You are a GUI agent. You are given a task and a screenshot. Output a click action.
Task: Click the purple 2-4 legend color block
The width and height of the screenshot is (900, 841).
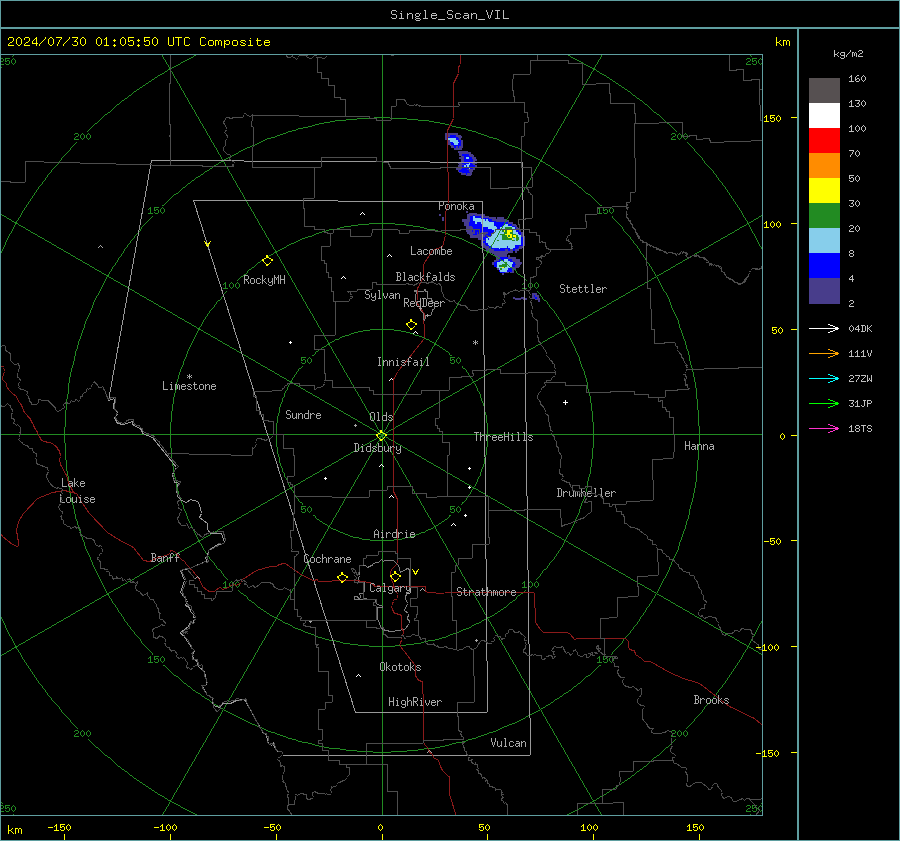(x=824, y=291)
